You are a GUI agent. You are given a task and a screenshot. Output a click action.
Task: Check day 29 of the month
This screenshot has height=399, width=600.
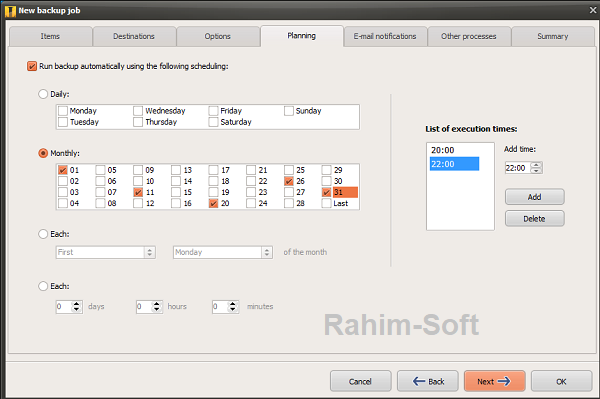pos(326,170)
